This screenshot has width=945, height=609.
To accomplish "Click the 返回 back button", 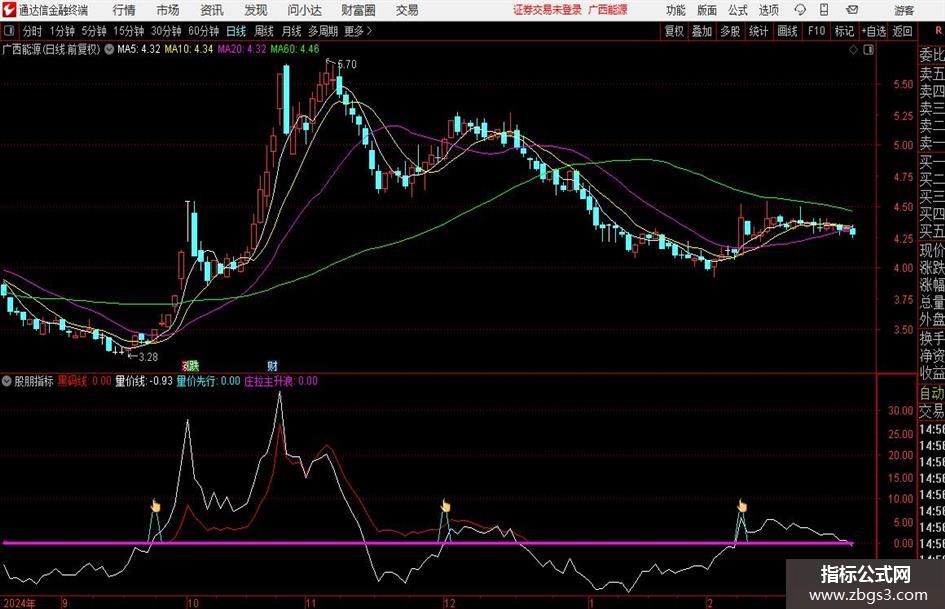I will (902, 31).
